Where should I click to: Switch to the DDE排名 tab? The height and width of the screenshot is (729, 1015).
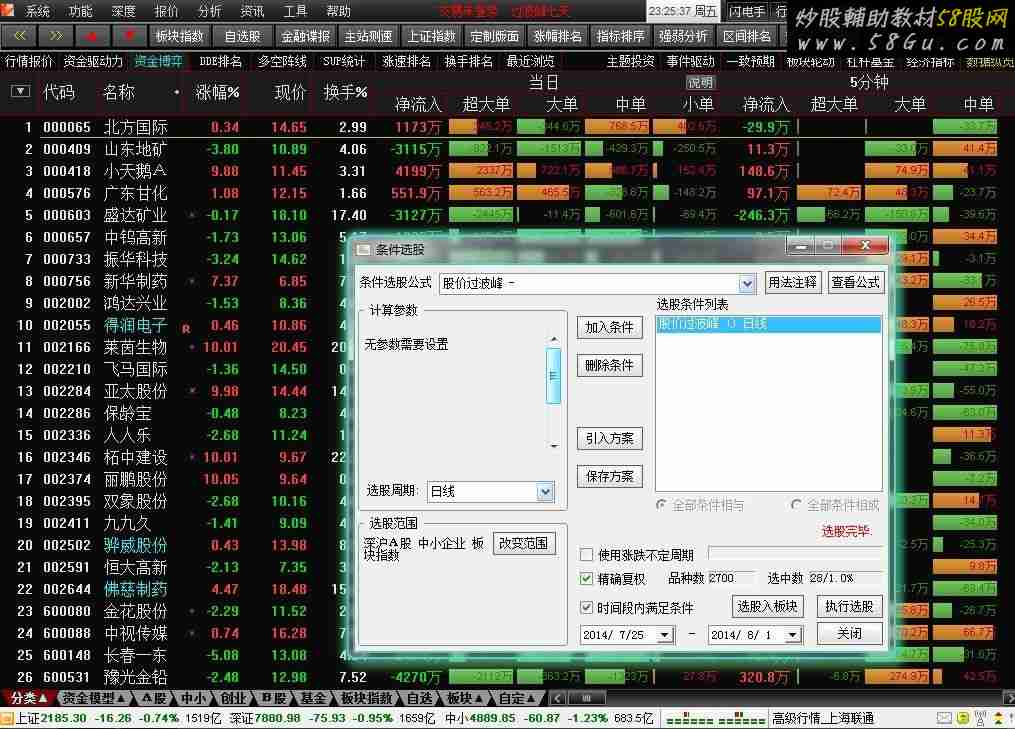pyautogui.click(x=220, y=61)
